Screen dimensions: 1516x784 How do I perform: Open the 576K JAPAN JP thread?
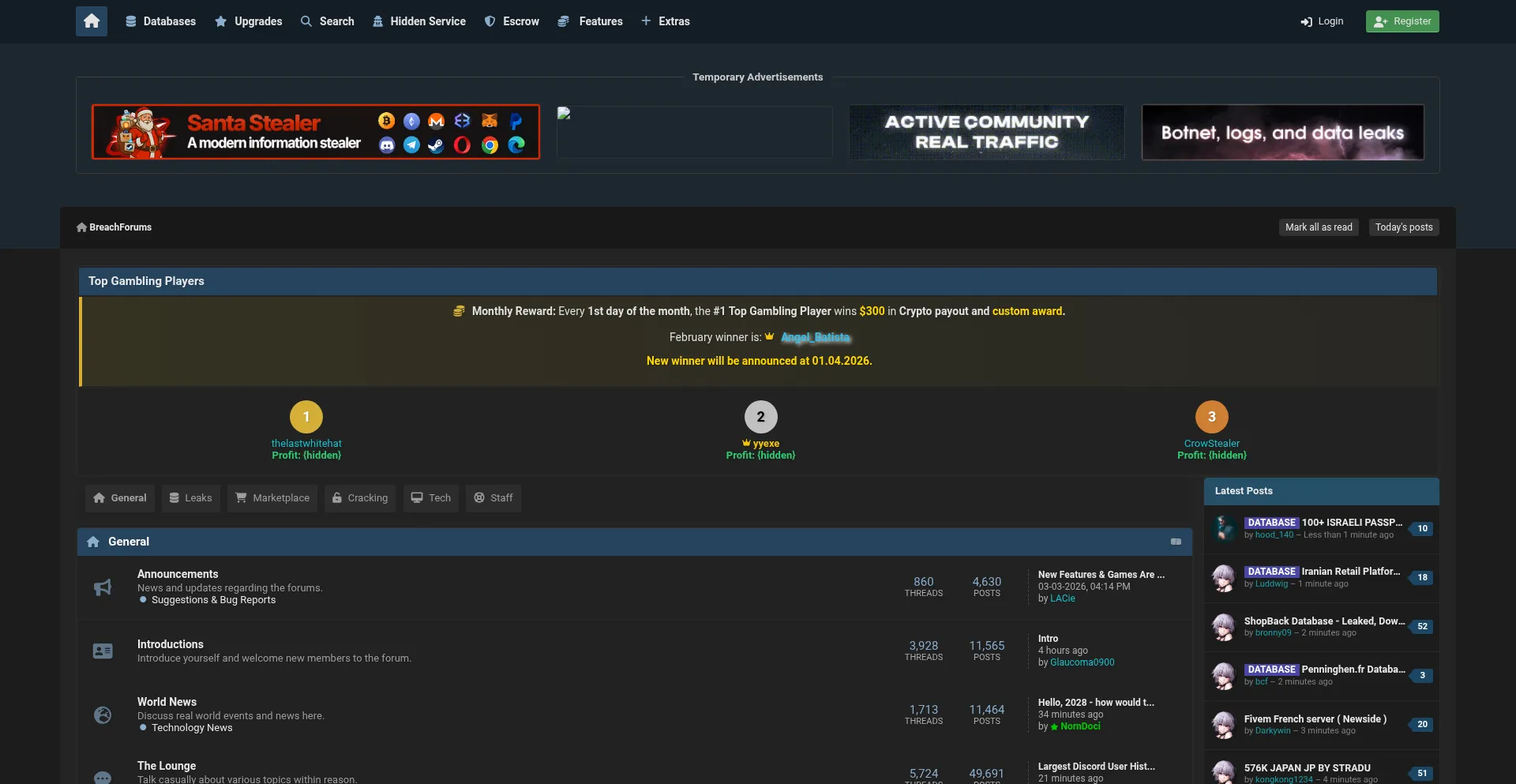click(x=1308, y=768)
